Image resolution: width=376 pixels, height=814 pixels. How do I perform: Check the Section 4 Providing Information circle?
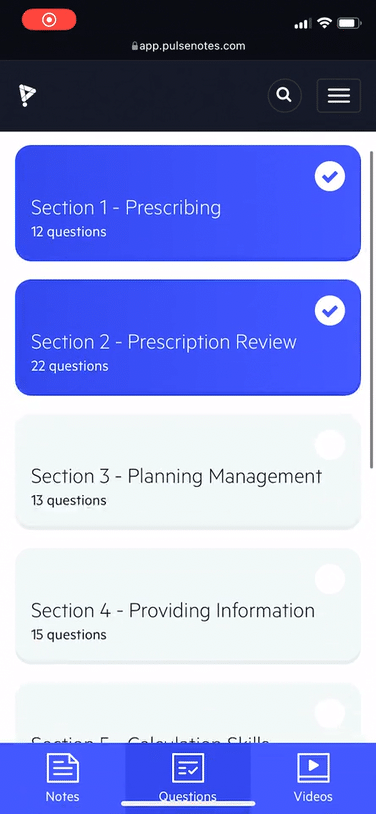coord(330,579)
